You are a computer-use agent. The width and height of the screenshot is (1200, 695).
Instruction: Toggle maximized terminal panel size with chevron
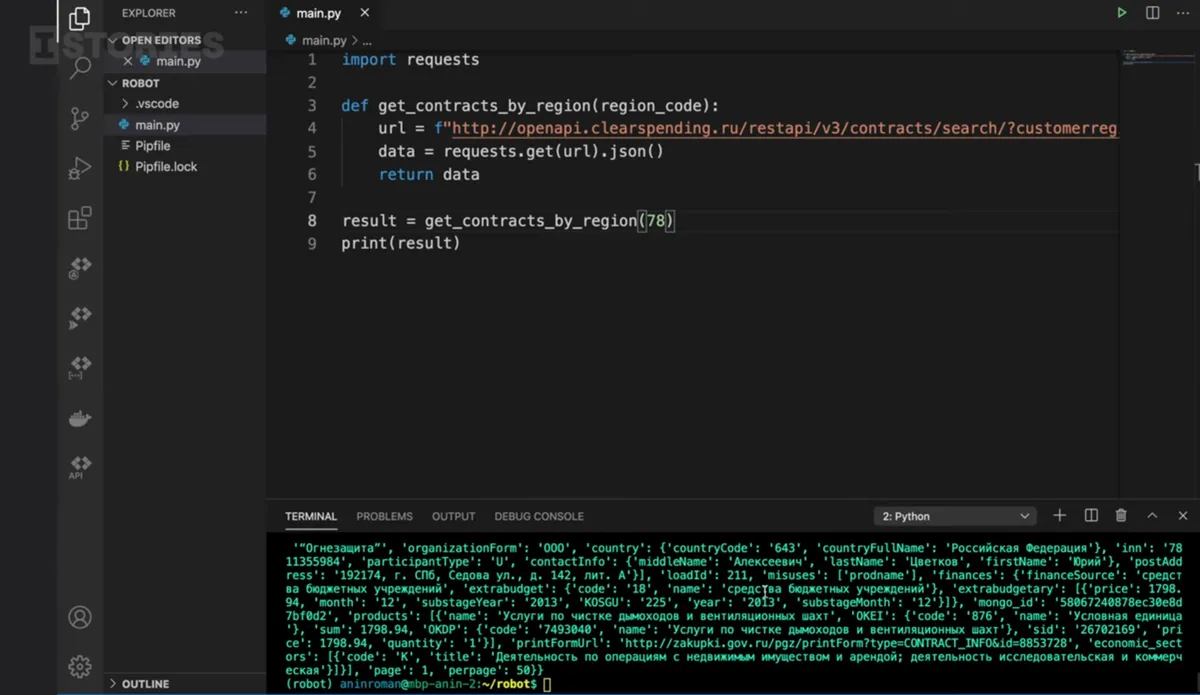click(1152, 516)
